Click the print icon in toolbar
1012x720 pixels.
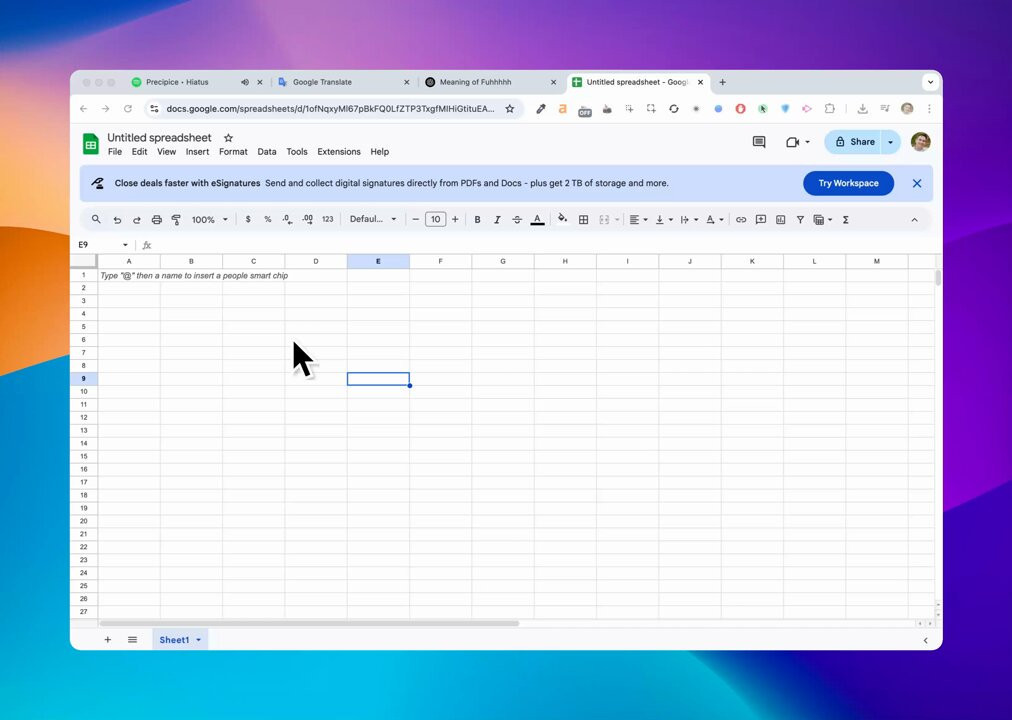click(156, 219)
